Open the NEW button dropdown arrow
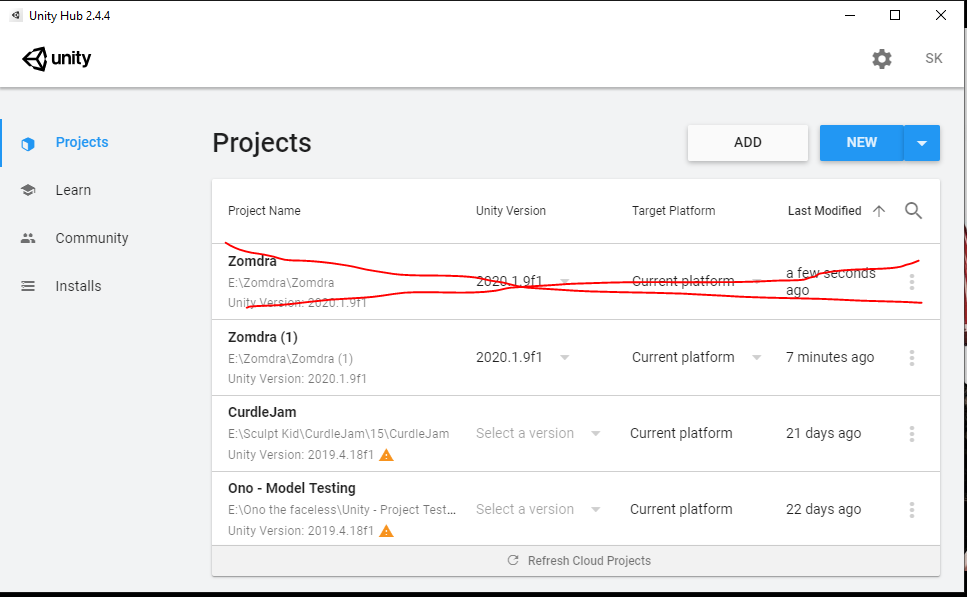 pos(921,143)
